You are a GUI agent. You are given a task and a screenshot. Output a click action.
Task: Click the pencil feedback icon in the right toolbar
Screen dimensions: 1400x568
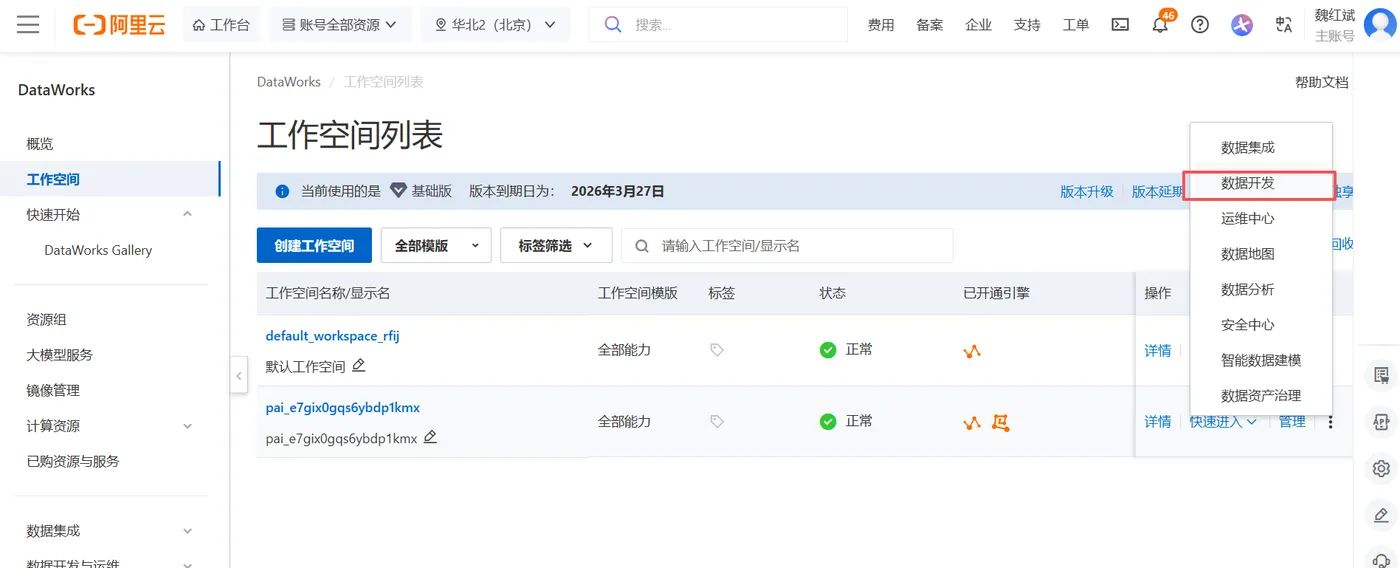tap(1382, 515)
